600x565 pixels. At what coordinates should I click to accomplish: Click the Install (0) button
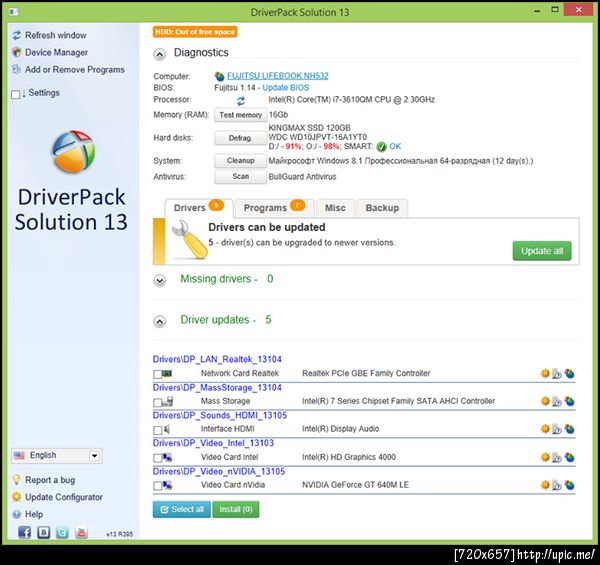click(x=236, y=510)
